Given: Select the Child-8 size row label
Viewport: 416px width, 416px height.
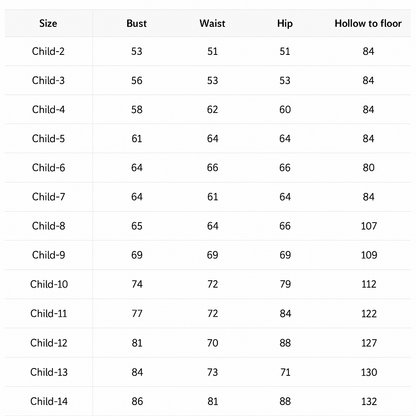Looking at the screenshot, I should 48,226.
